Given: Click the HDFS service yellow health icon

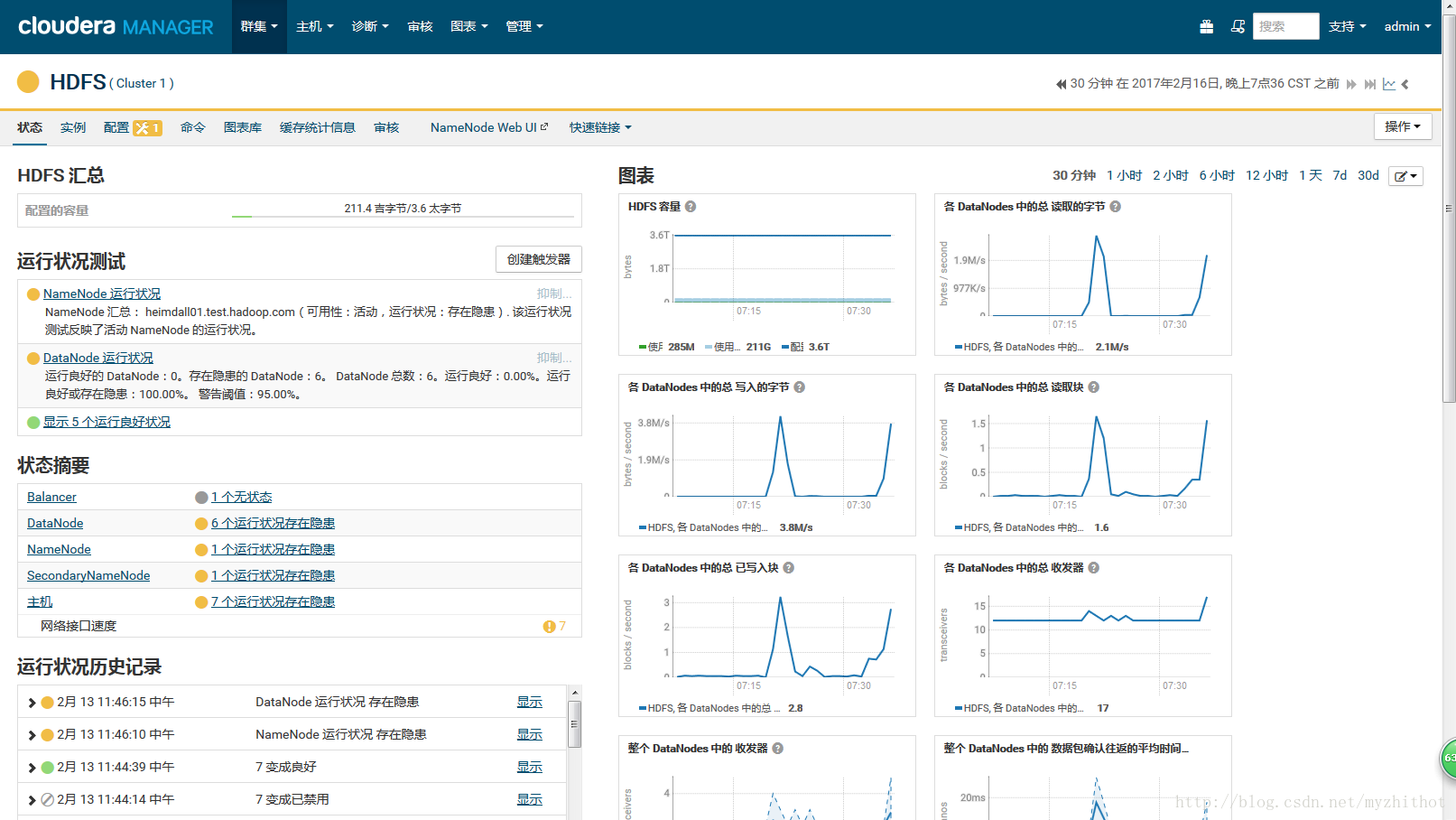Looking at the screenshot, I should 28,82.
